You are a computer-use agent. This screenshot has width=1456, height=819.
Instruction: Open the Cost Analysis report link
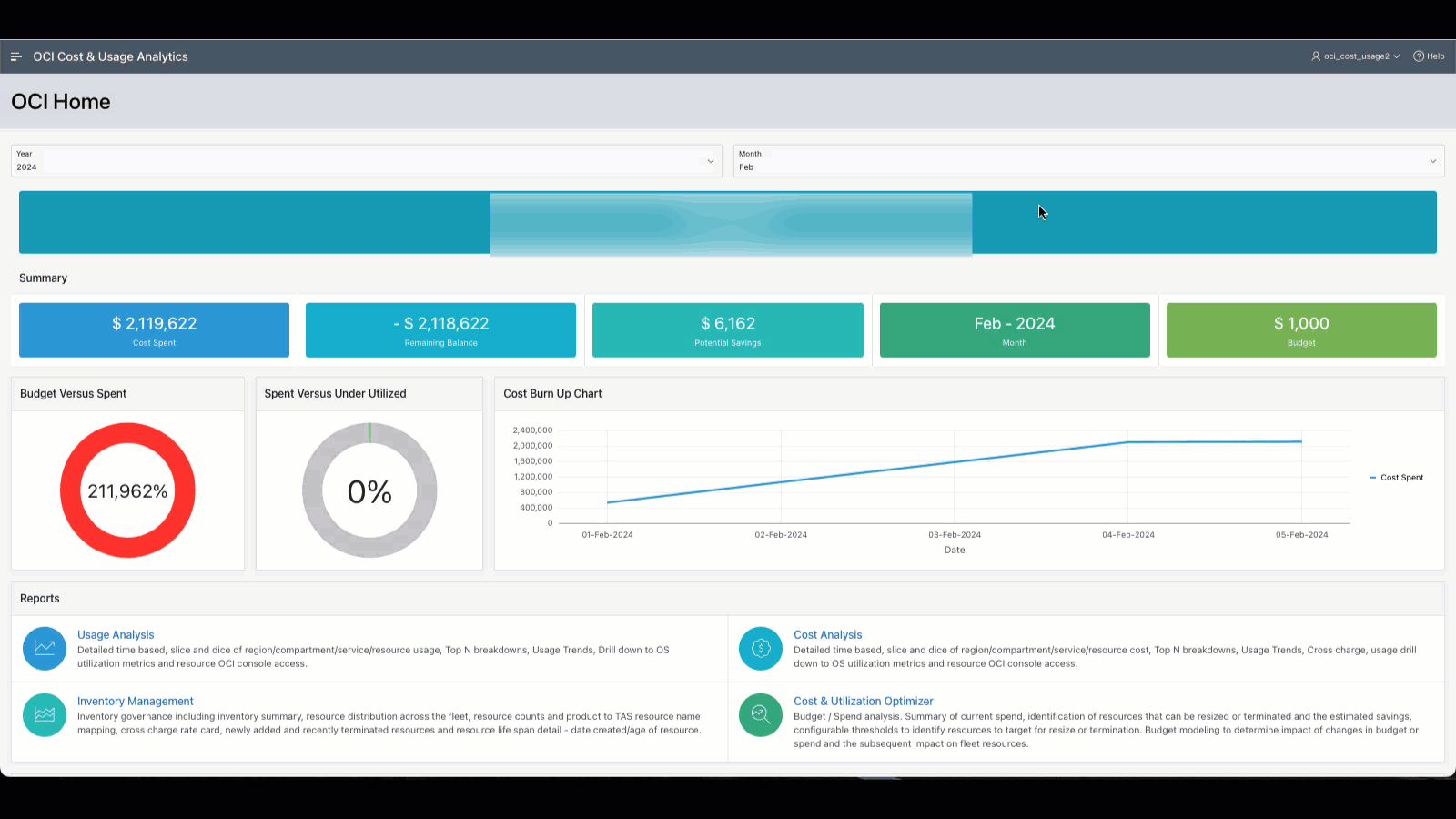tap(827, 634)
